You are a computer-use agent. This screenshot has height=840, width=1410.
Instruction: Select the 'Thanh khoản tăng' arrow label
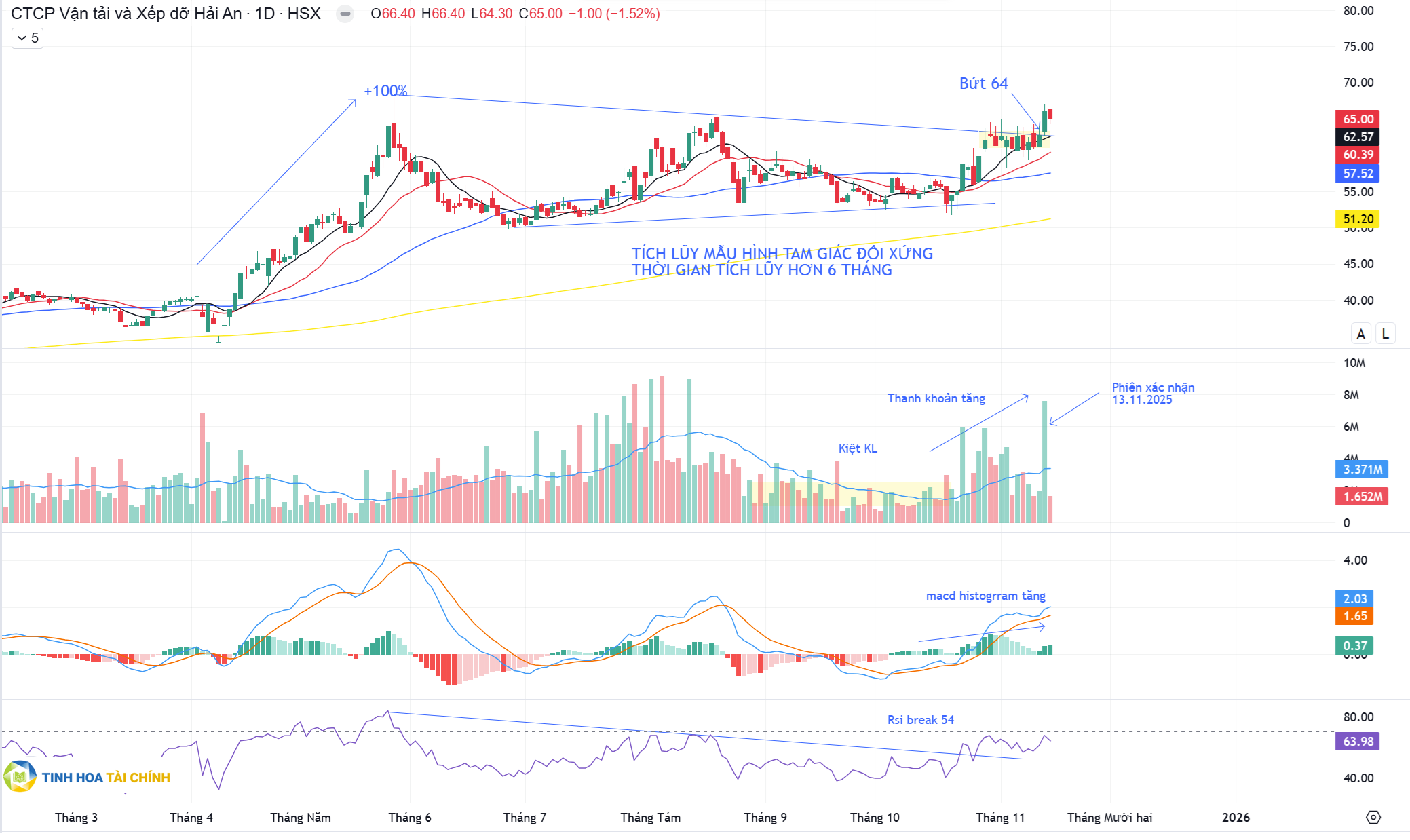(x=936, y=398)
